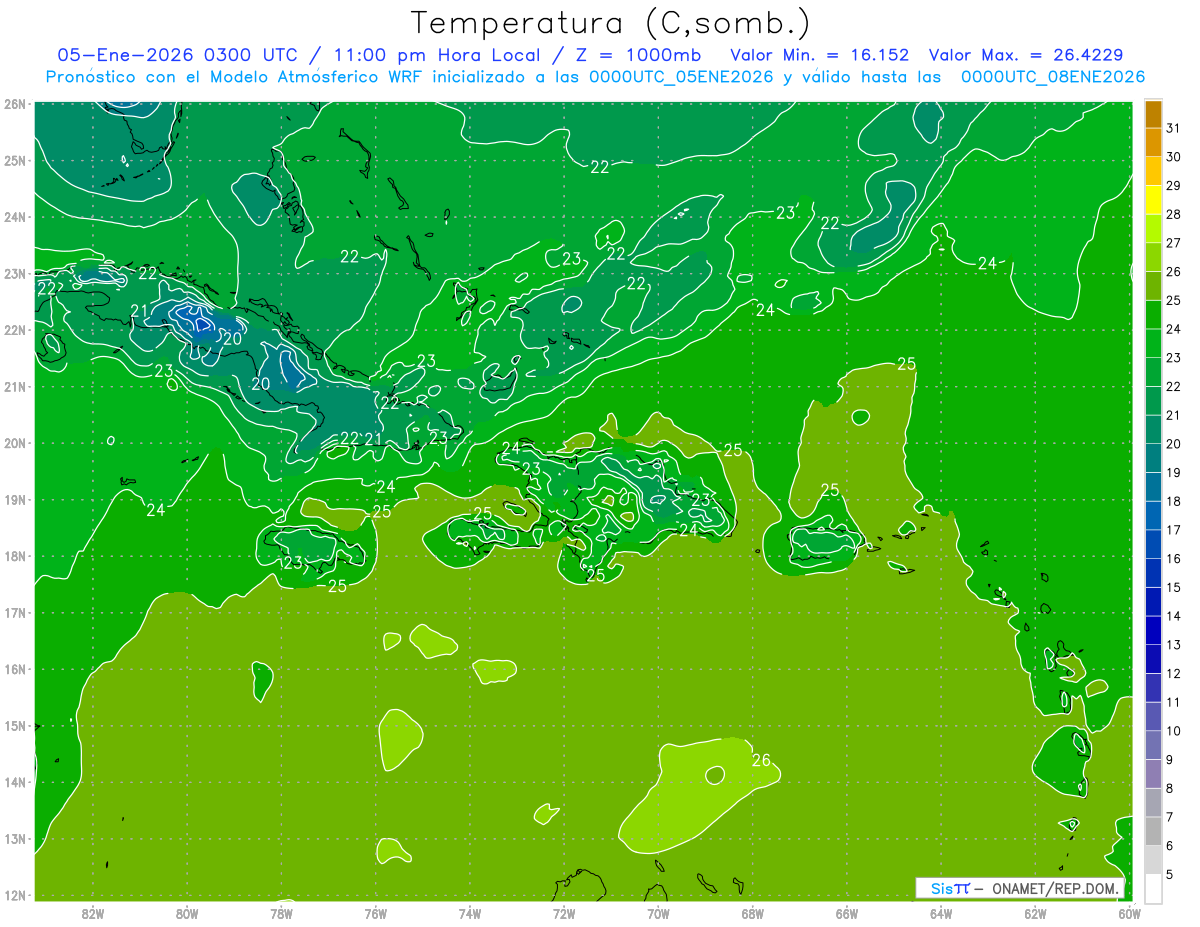Click the title "Temperatura (C,somb.)"

(610, 23)
